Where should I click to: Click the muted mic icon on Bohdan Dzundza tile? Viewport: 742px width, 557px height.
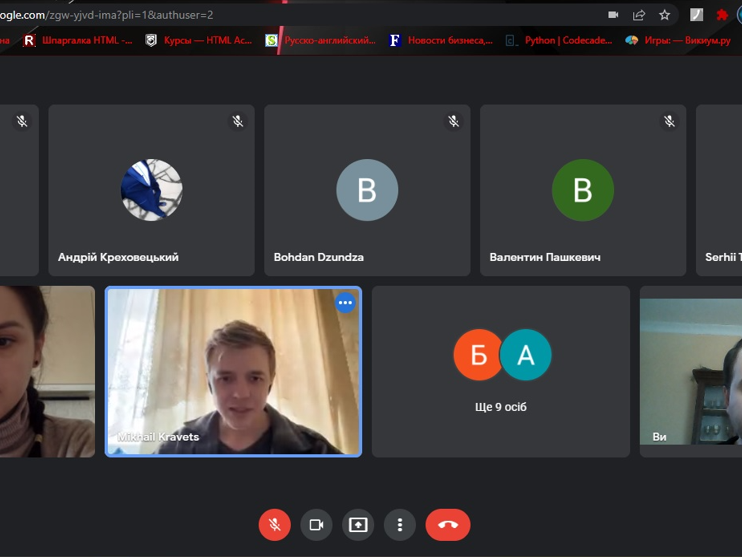click(x=454, y=121)
